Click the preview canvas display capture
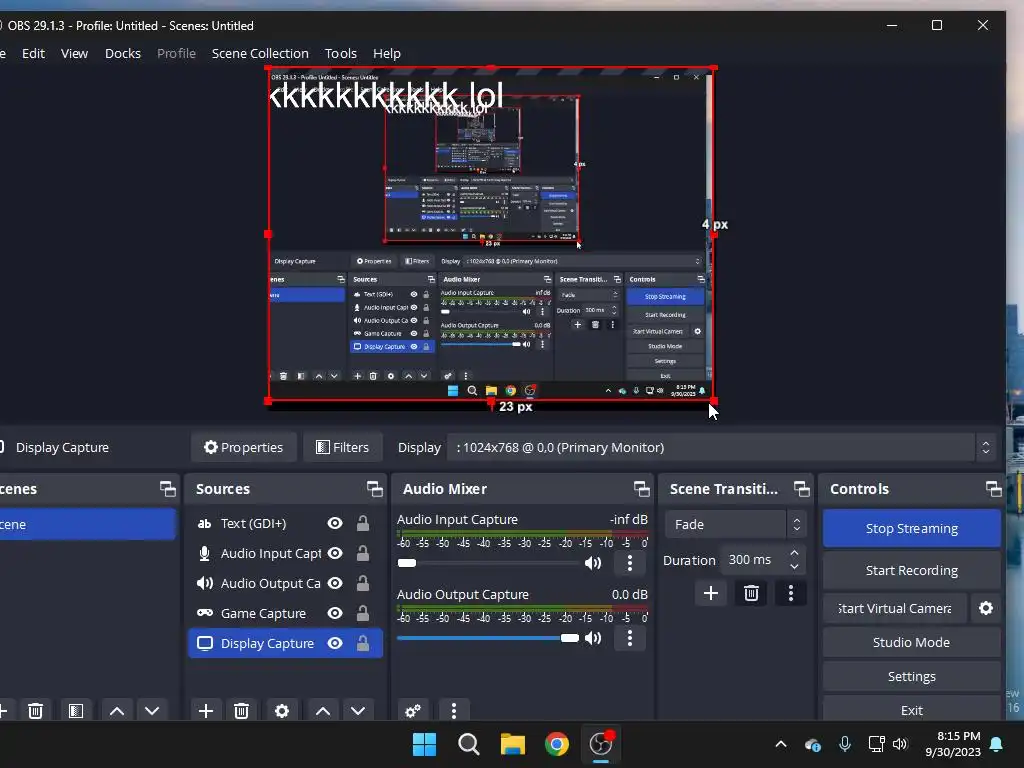The image size is (1024, 768). tap(490, 234)
